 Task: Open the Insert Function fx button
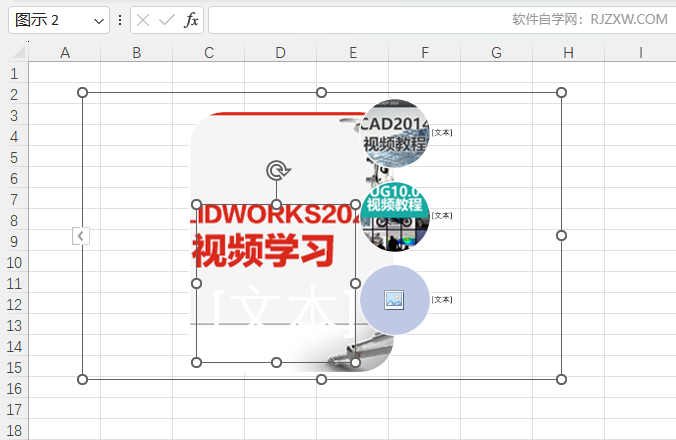click(x=191, y=20)
